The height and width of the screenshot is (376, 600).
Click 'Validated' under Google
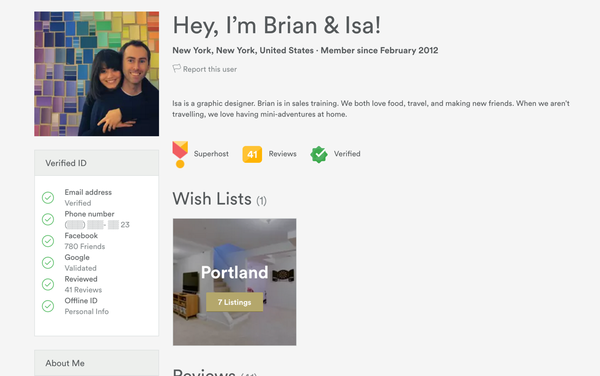click(x=80, y=268)
